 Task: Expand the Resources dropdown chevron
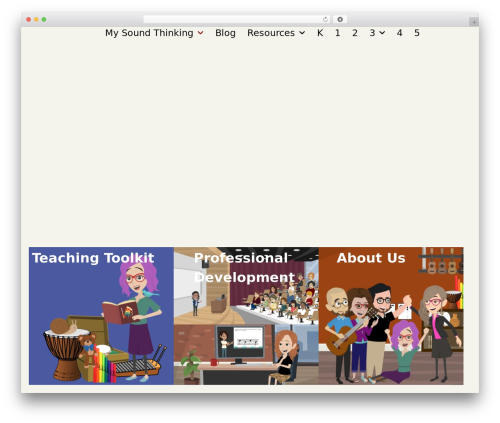point(302,33)
